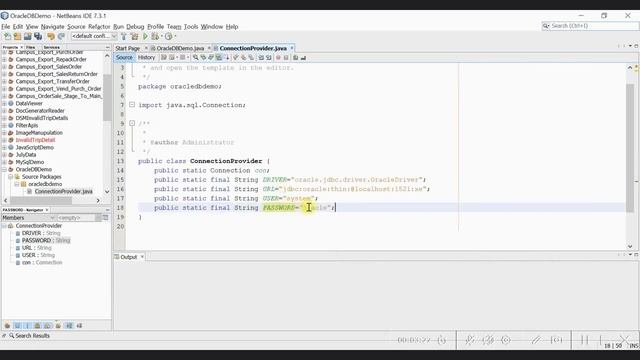This screenshot has height=360, width=640.
Task: Click the screen recorder webcam icon
Action: pos(506,340)
